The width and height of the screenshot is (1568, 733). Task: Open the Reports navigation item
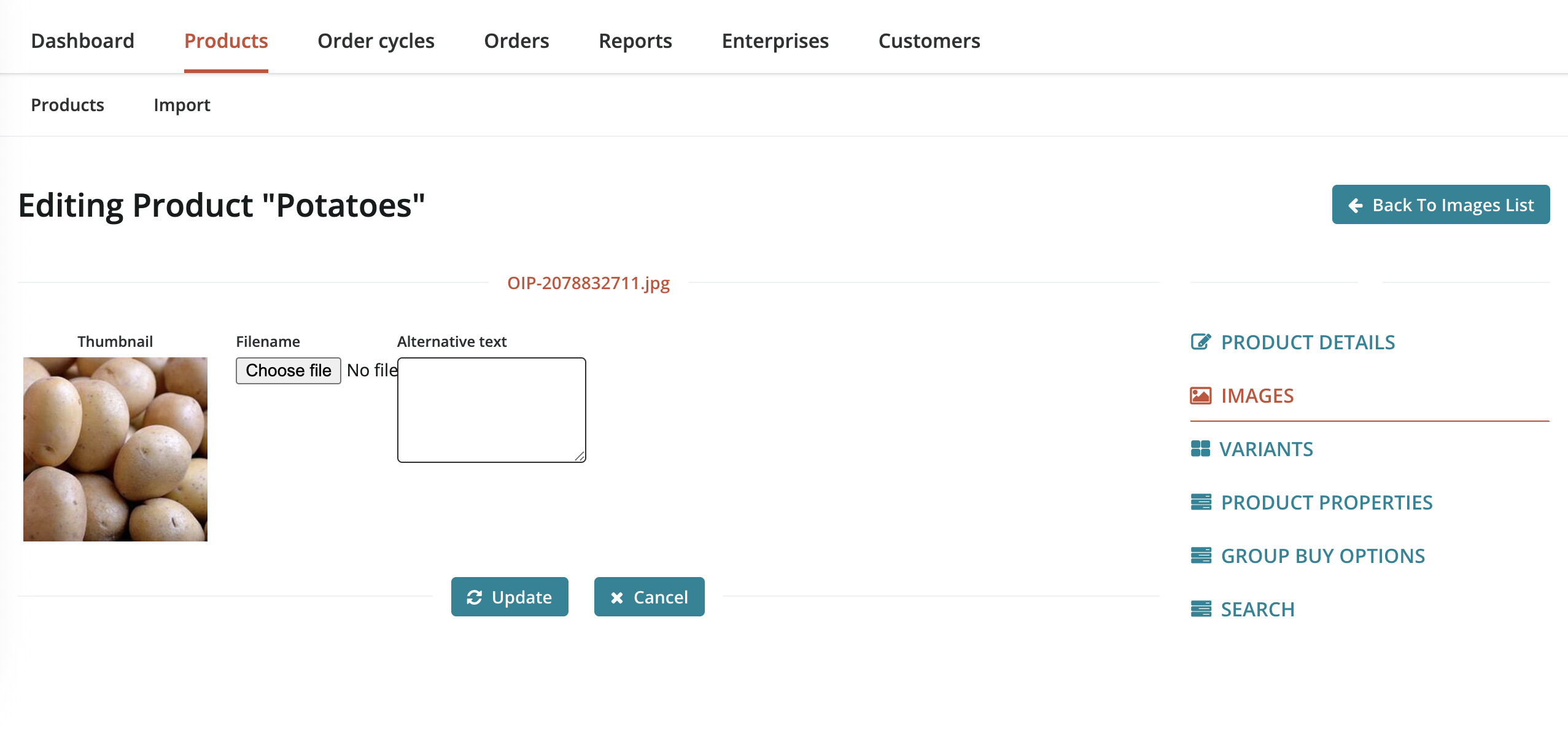coord(635,41)
